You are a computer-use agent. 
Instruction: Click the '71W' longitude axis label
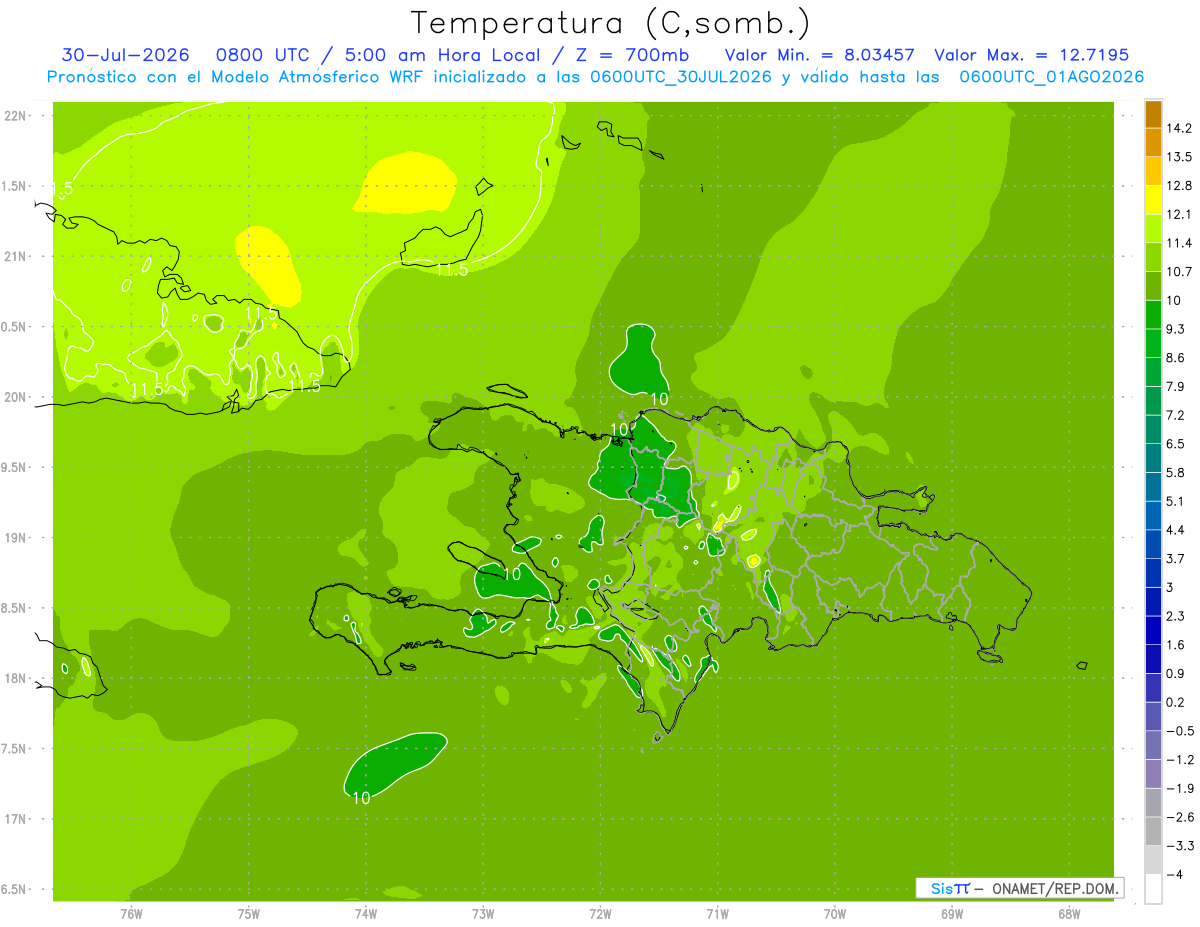click(717, 914)
